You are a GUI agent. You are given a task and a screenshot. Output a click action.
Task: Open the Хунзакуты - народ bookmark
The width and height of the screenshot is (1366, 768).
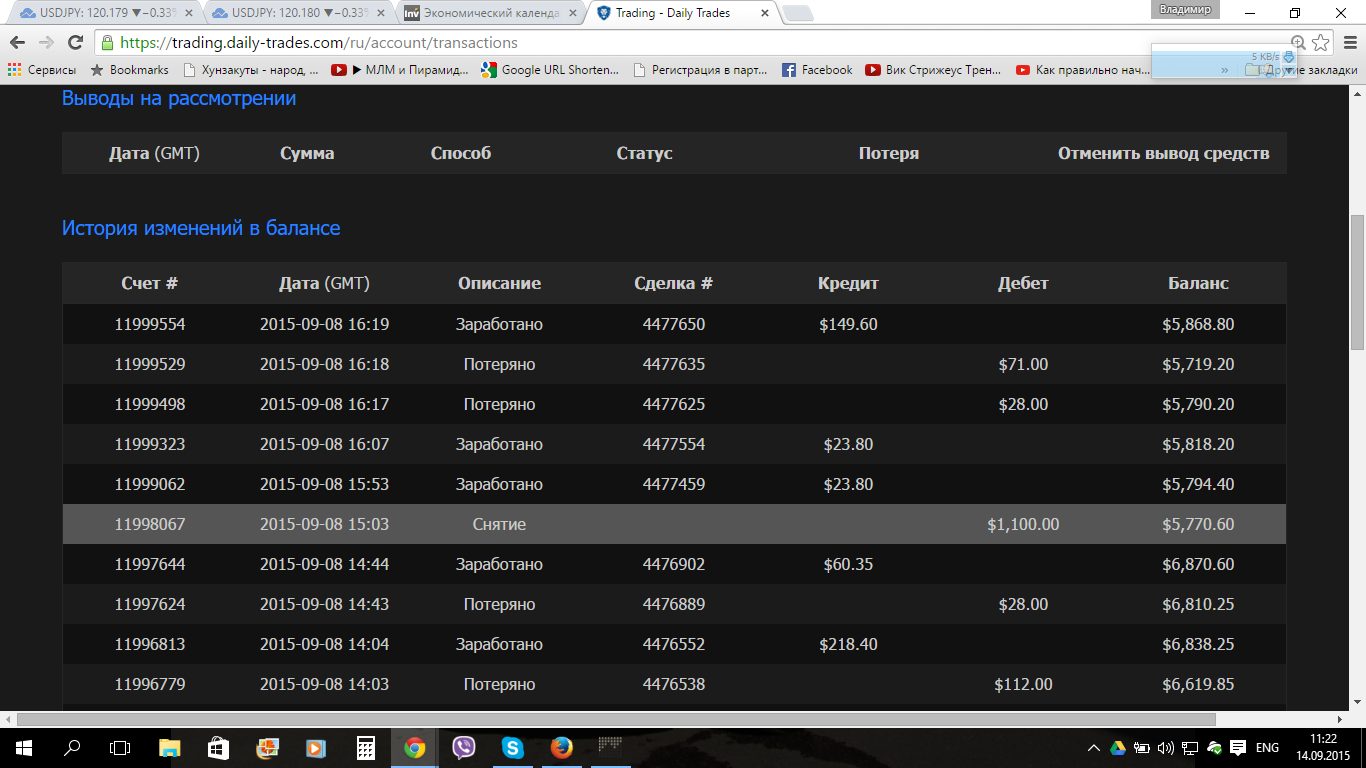(x=251, y=70)
